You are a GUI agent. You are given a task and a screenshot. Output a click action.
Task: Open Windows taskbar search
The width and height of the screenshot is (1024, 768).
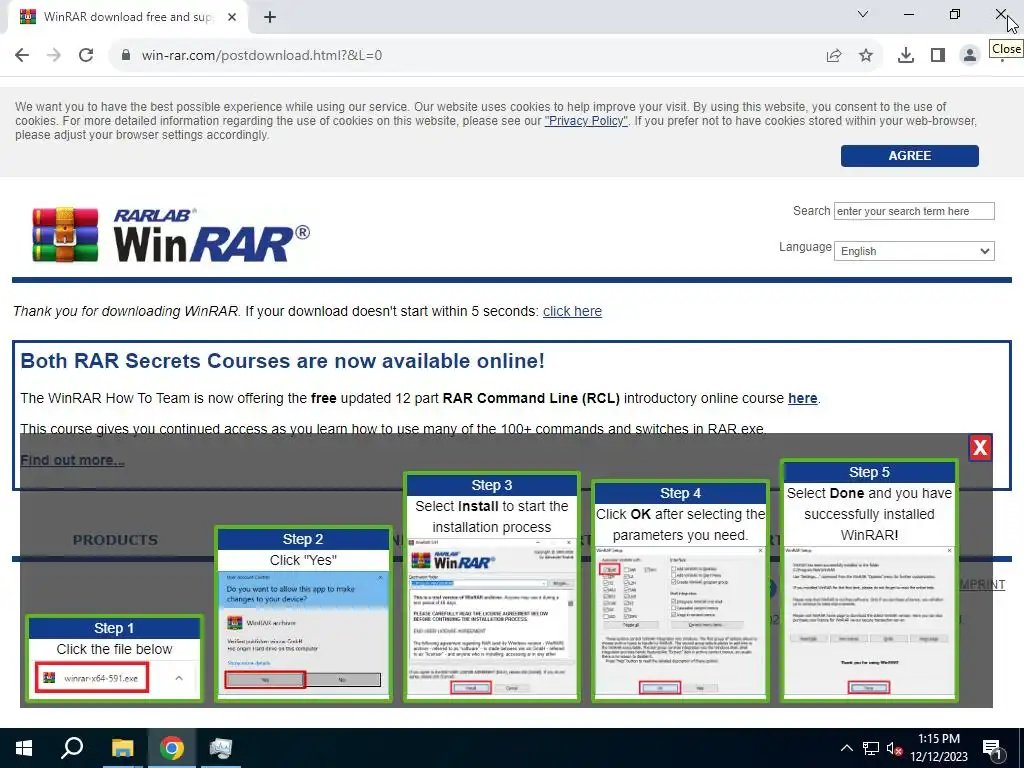(72, 748)
